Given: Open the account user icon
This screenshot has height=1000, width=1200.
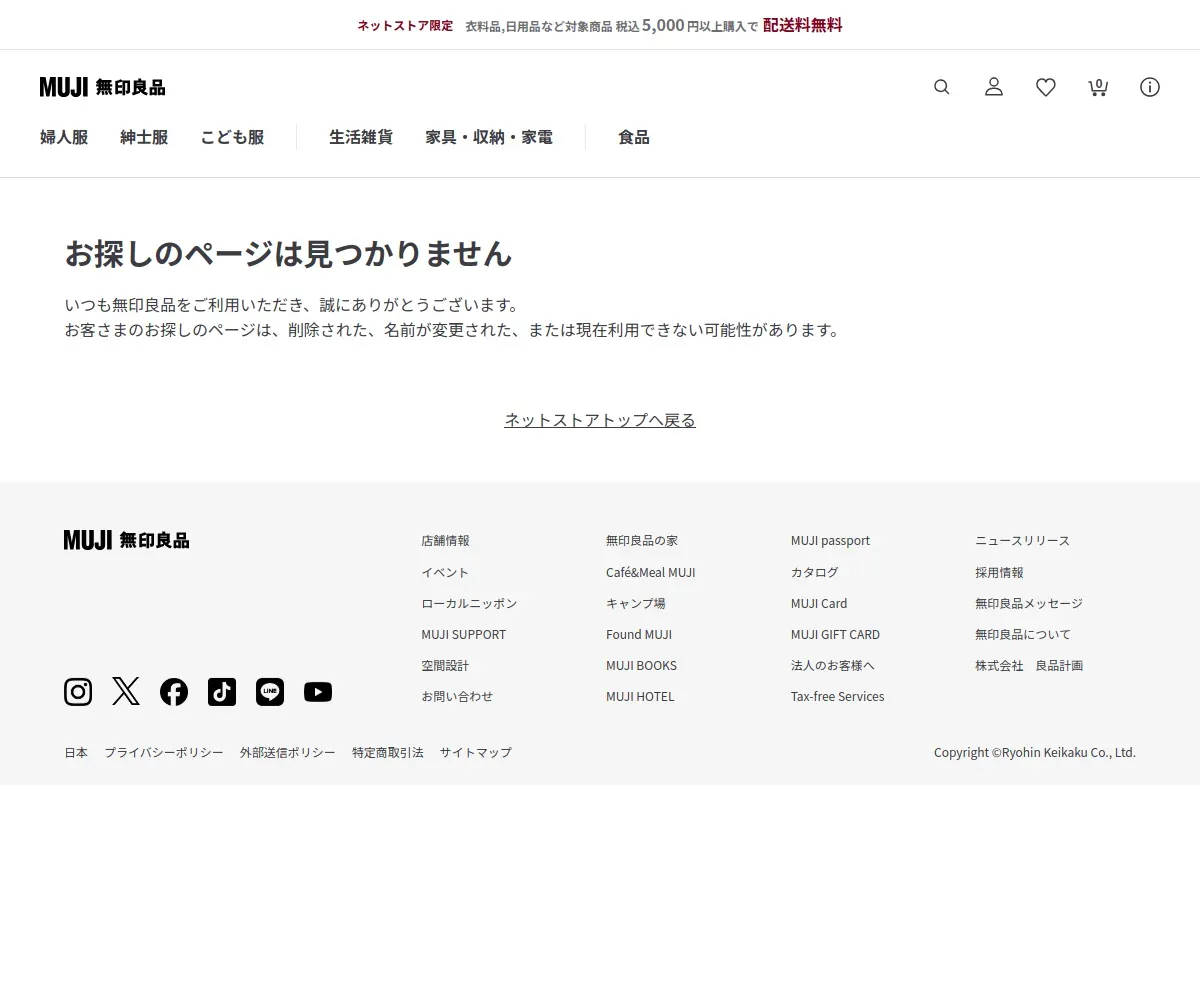Looking at the screenshot, I should tap(994, 87).
